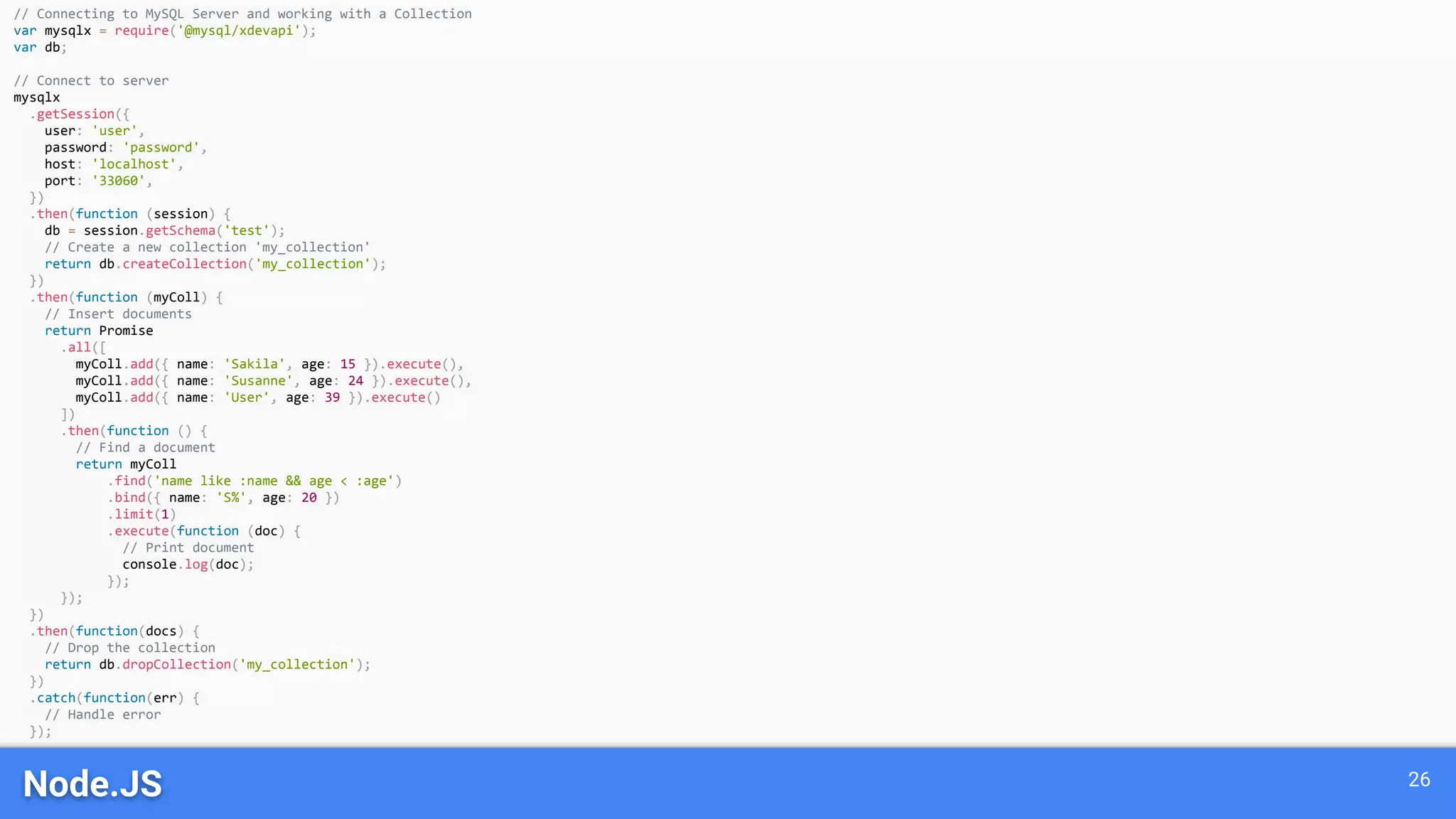The image size is (1456, 819).
Task: Select the comment '// Connecting to MySQL Server and working with a Collection'
Action: pyautogui.click(x=242, y=14)
